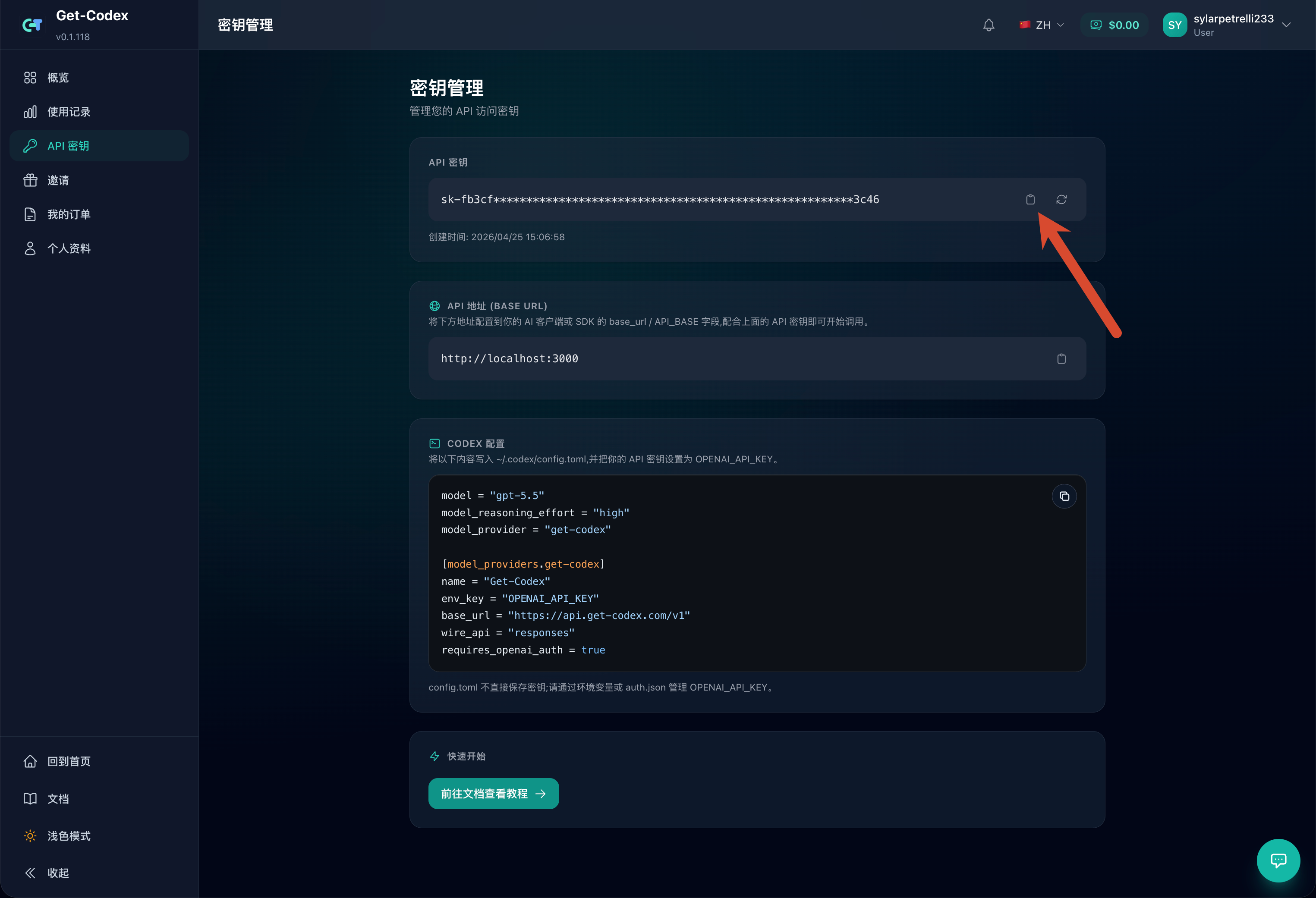Open 我的订单 my orders
Image resolution: width=1316 pixels, height=898 pixels.
[x=99, y=214]
